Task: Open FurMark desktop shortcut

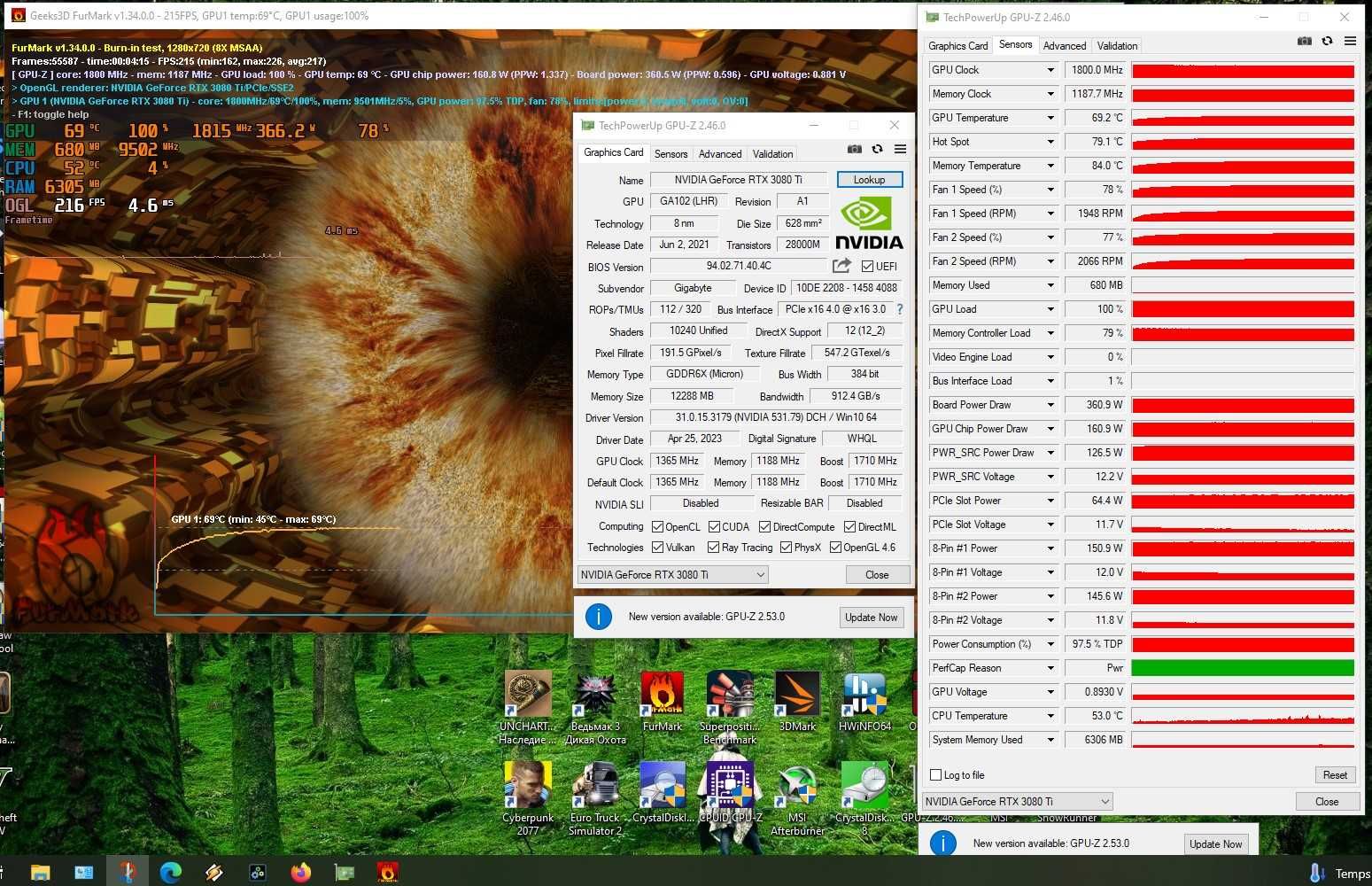Action: click(662, 702)
